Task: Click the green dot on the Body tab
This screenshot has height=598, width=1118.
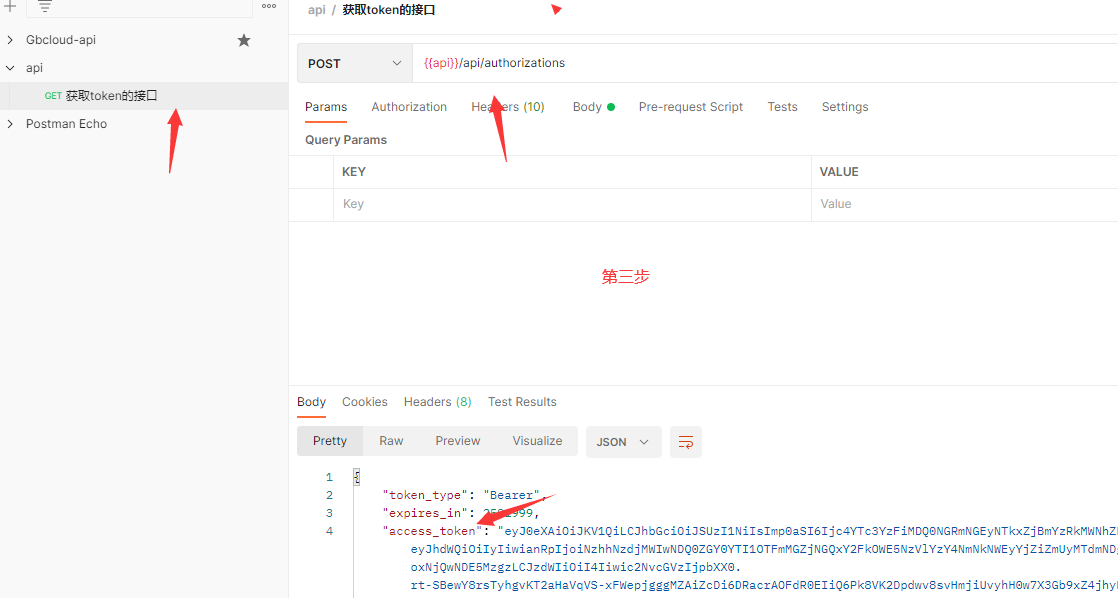Action: 611,106
